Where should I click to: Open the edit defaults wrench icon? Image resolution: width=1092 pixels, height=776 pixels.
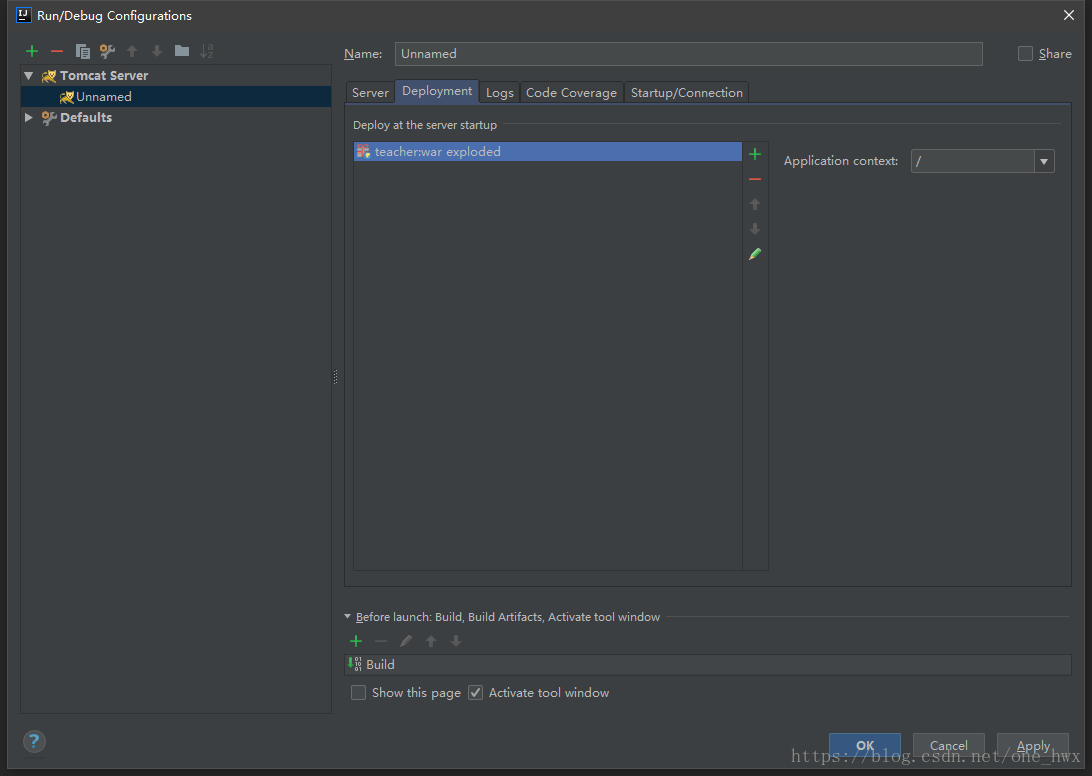(x=107, y=51)
